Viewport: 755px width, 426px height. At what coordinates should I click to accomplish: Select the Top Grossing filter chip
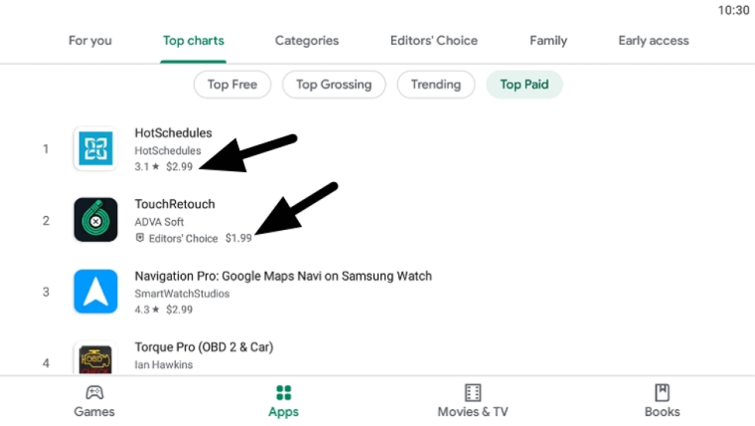pyautogui.click(x=334, y=85)
